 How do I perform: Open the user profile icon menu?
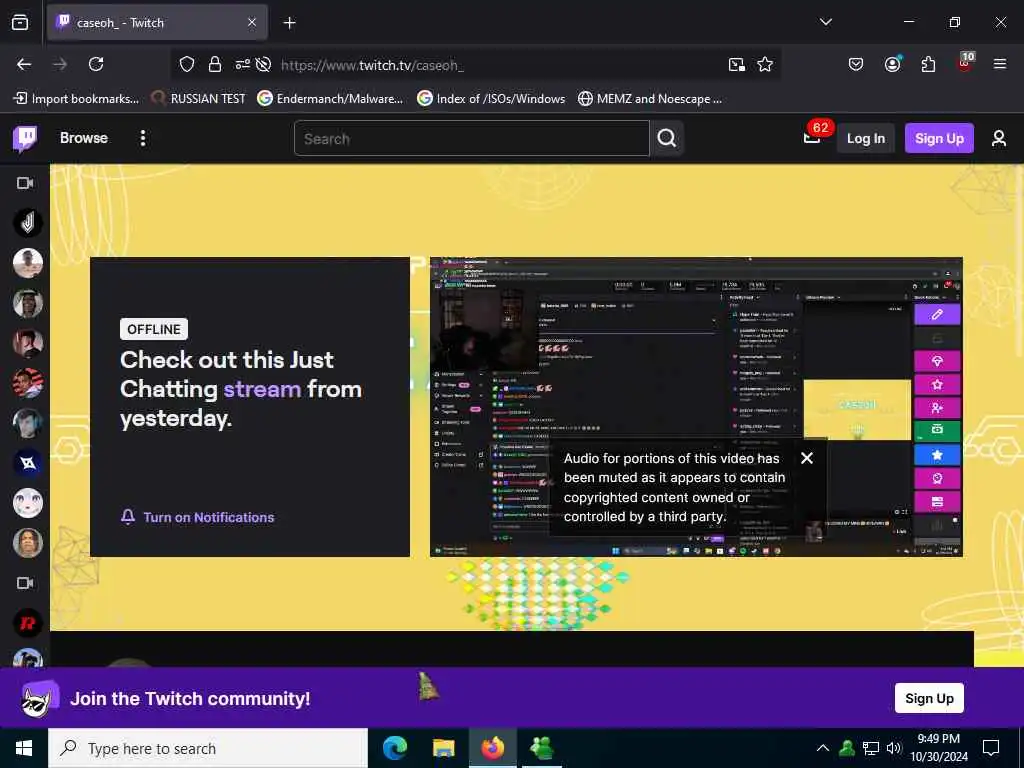pos(999,138)
